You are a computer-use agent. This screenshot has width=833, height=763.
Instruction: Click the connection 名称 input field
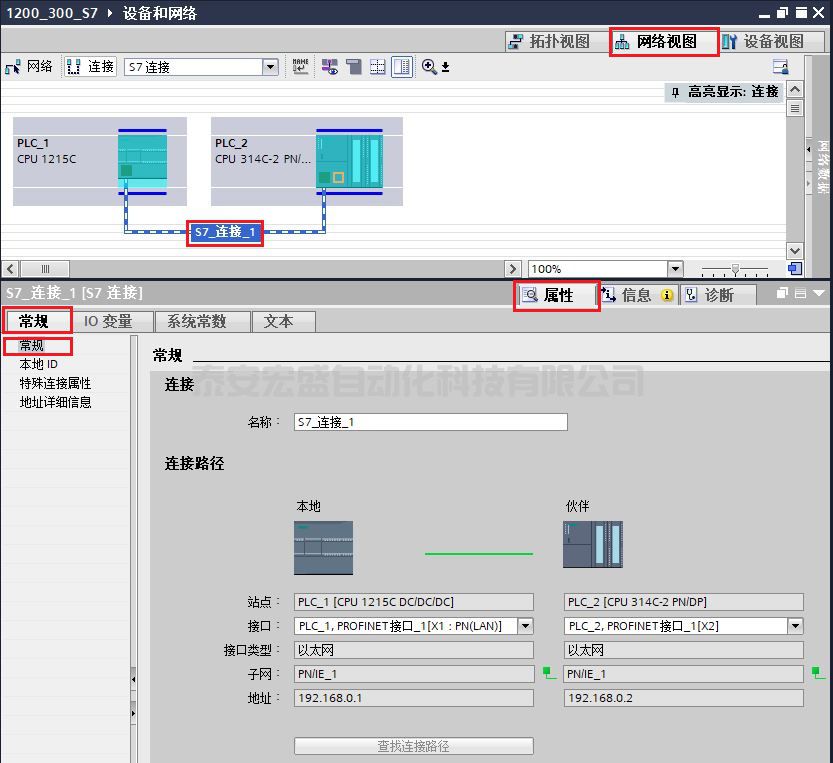coord(430,422)
